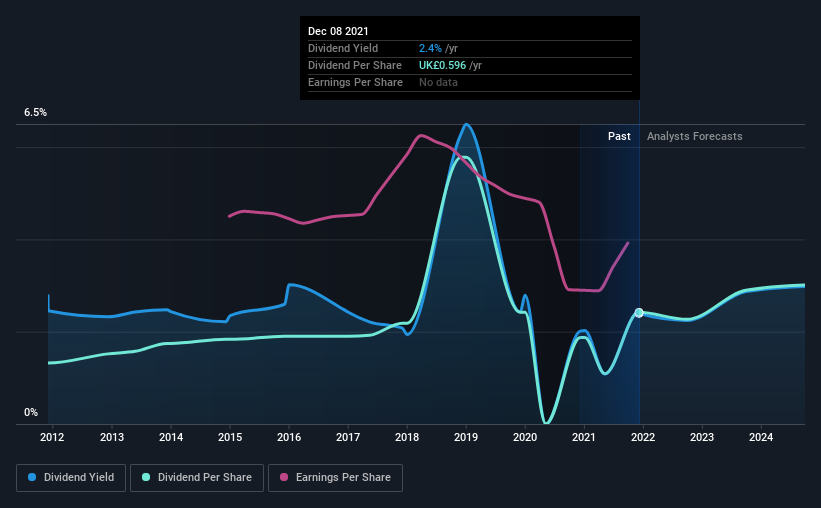Select the 2019 label on the x-axis

click(x=466, y=437)
